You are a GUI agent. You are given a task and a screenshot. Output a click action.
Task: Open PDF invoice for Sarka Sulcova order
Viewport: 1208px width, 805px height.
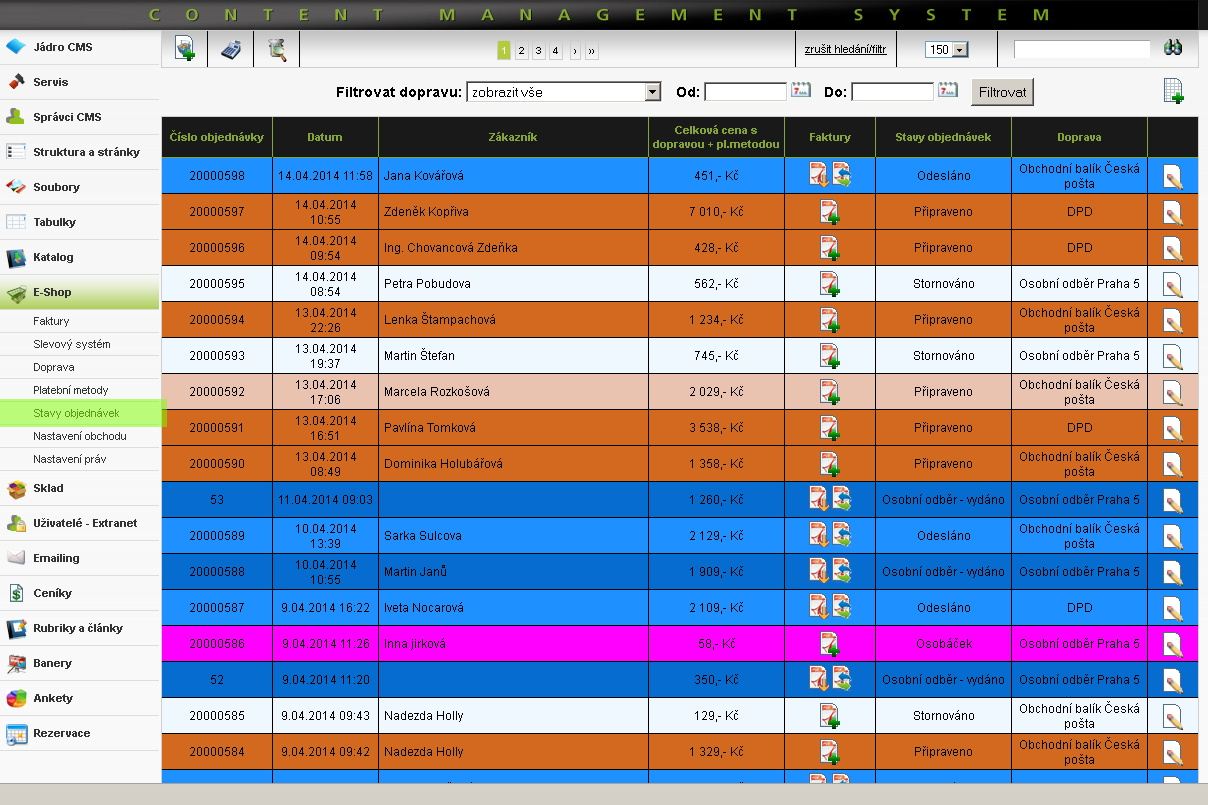pyautogui.click(x=819, y=536)
